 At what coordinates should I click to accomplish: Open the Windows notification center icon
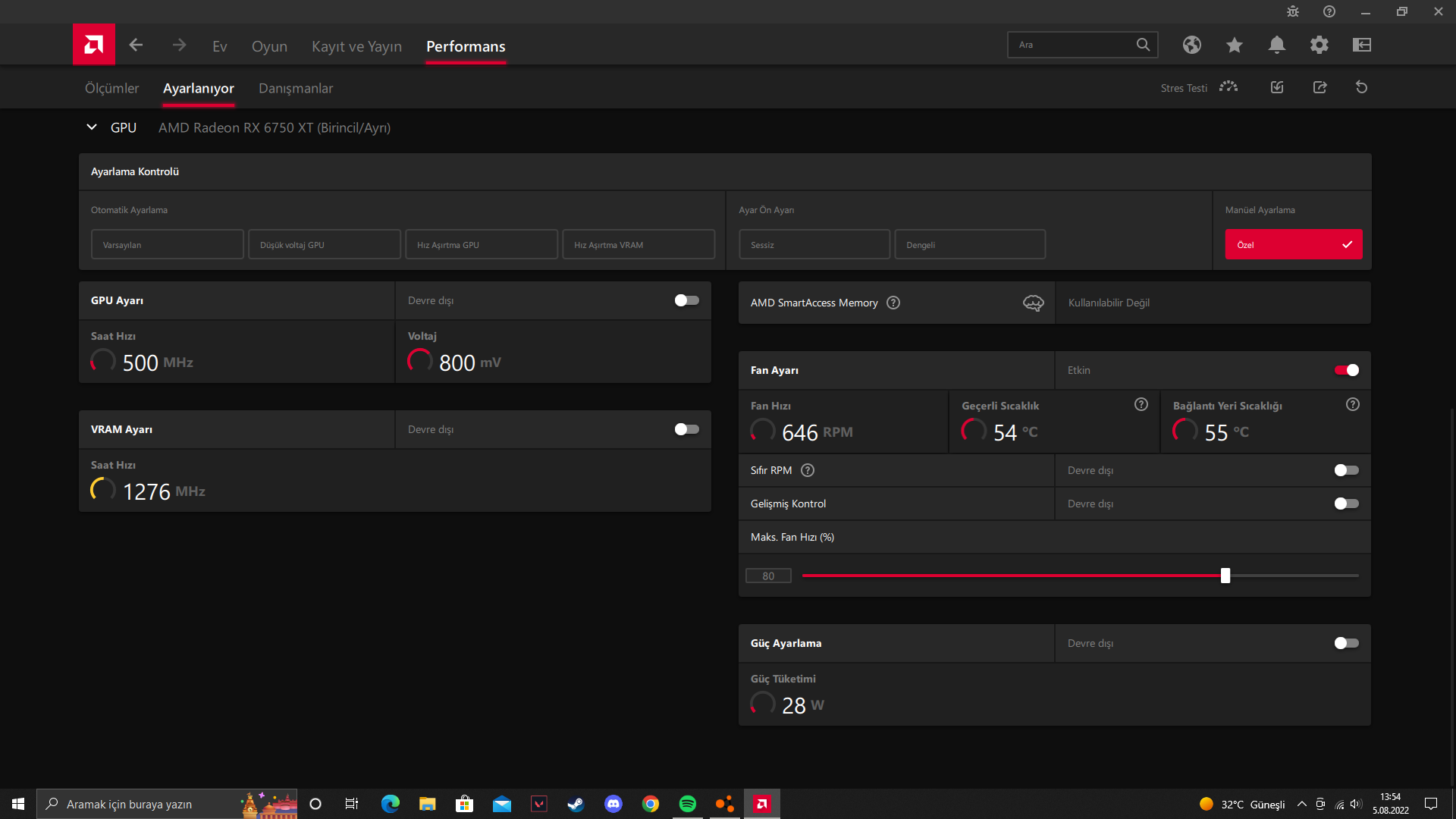pos(1431,804)
